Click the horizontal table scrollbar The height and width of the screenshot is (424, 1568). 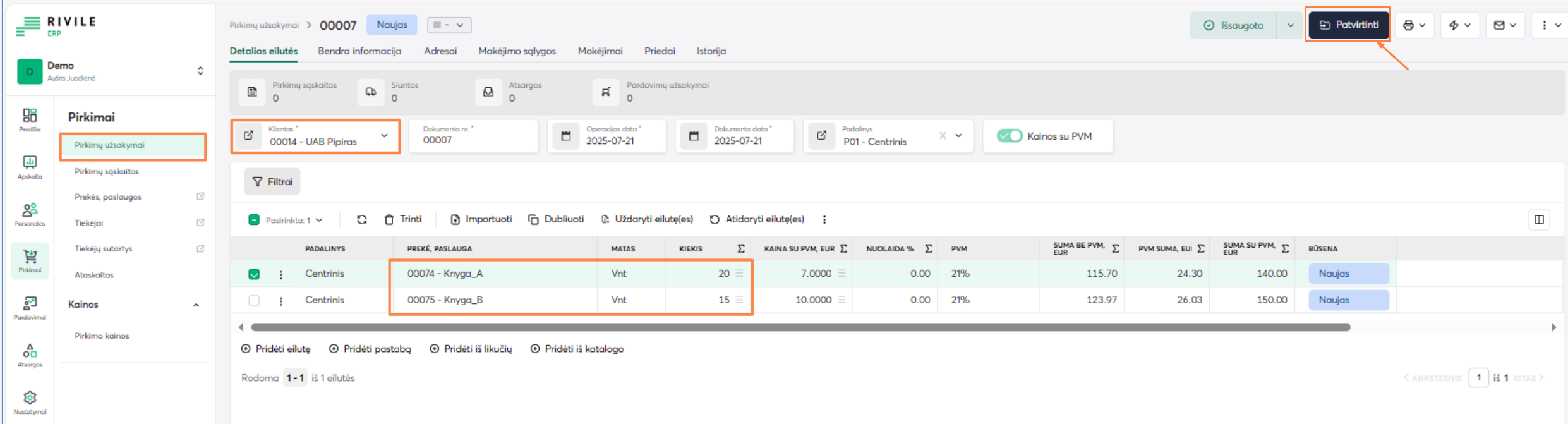pyautogui.click(x=800, y=327)
